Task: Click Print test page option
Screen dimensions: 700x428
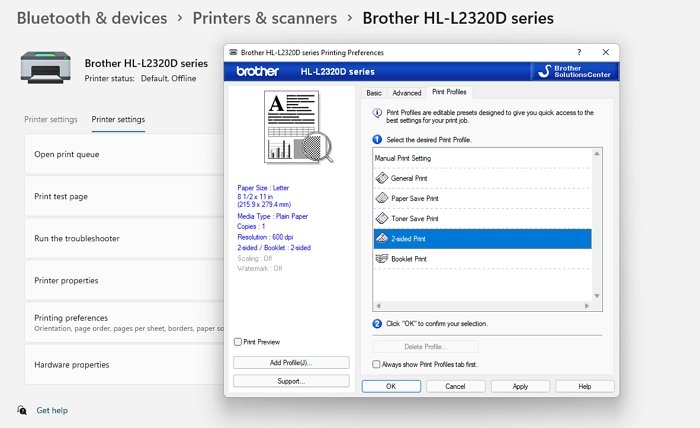Action: [125, 196]
